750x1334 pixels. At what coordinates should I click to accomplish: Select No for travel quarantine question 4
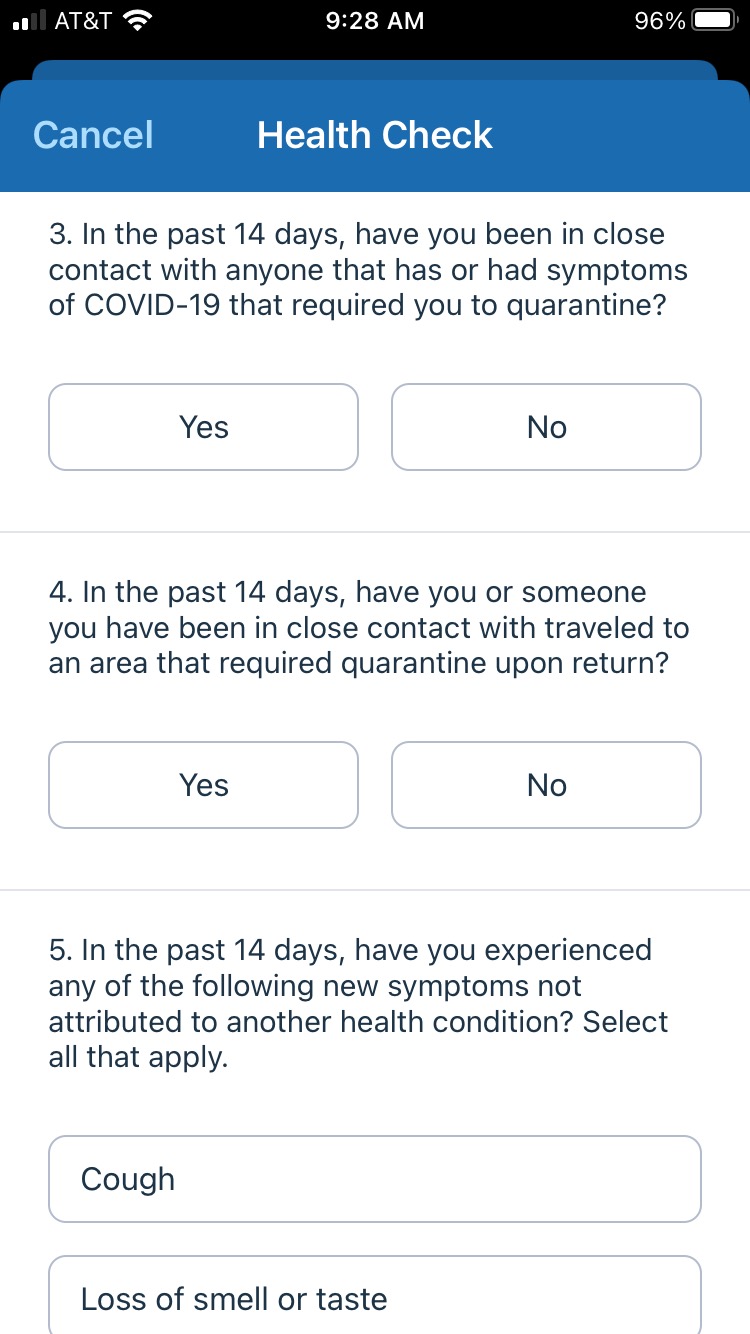pos(546,785)
